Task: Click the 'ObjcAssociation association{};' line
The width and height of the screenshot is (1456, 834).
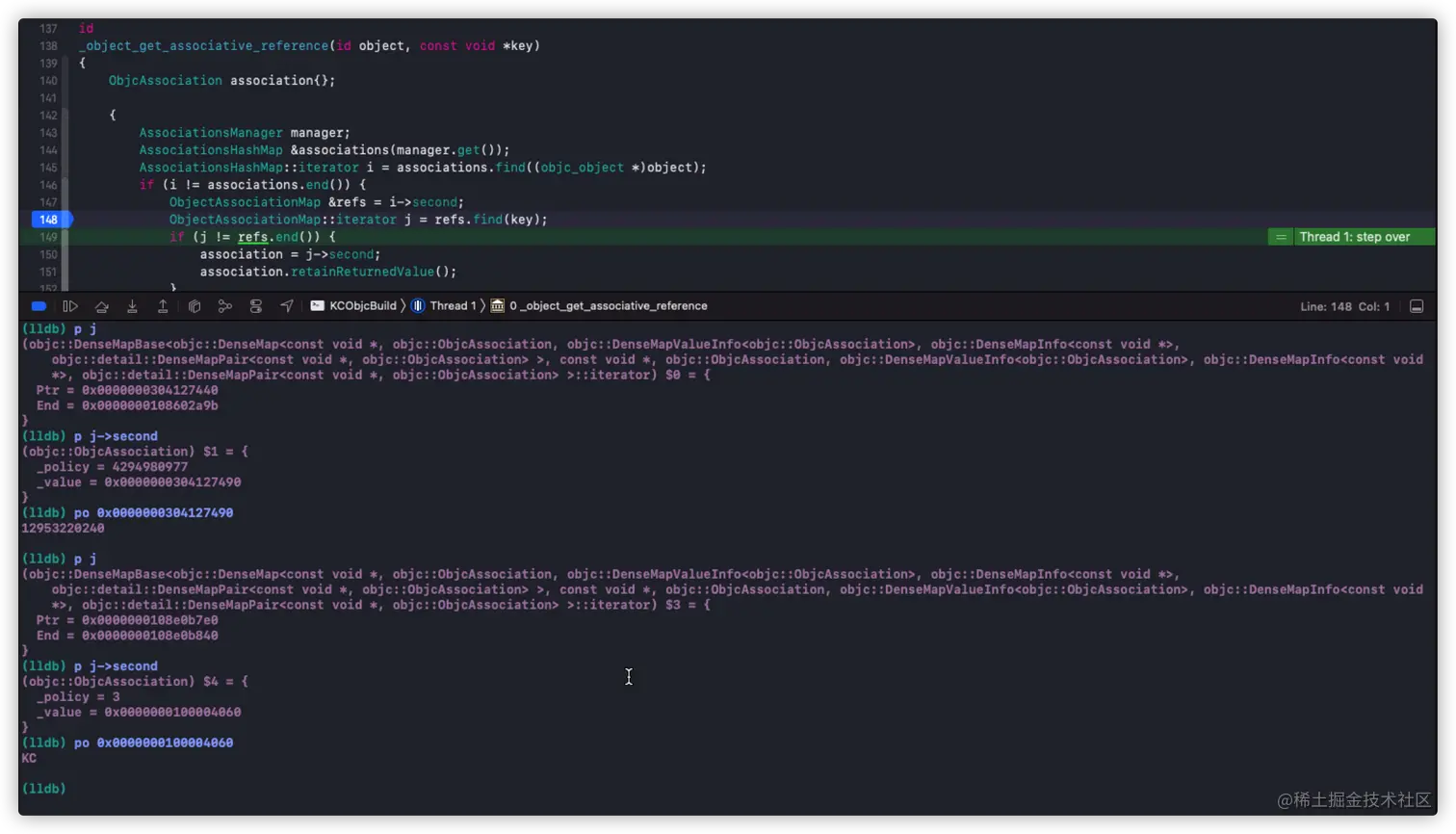Action: (x=221, y=81)
